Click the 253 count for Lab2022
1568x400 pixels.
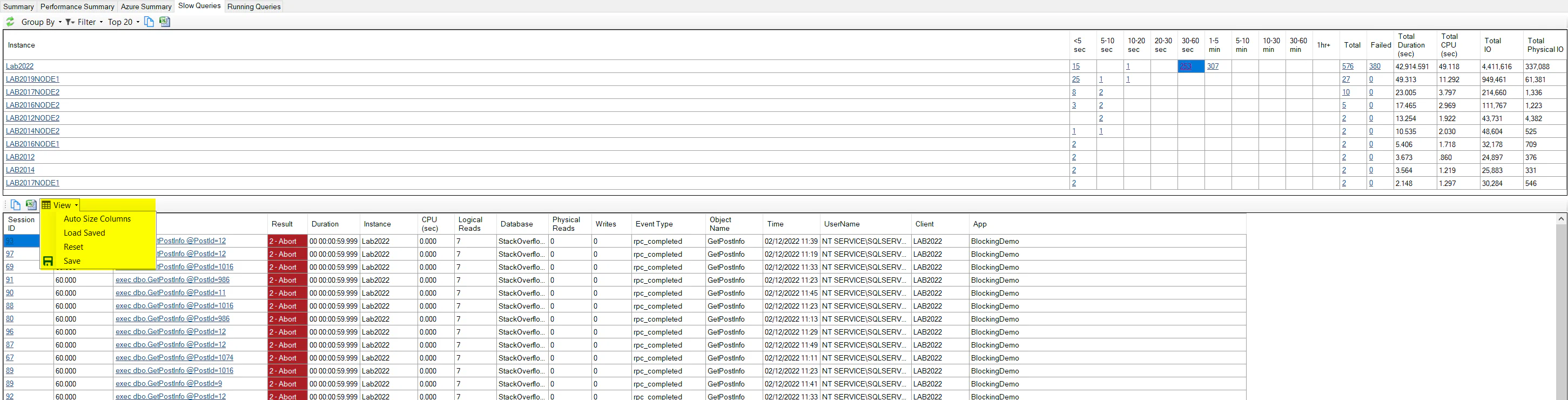click(1186, 66)
